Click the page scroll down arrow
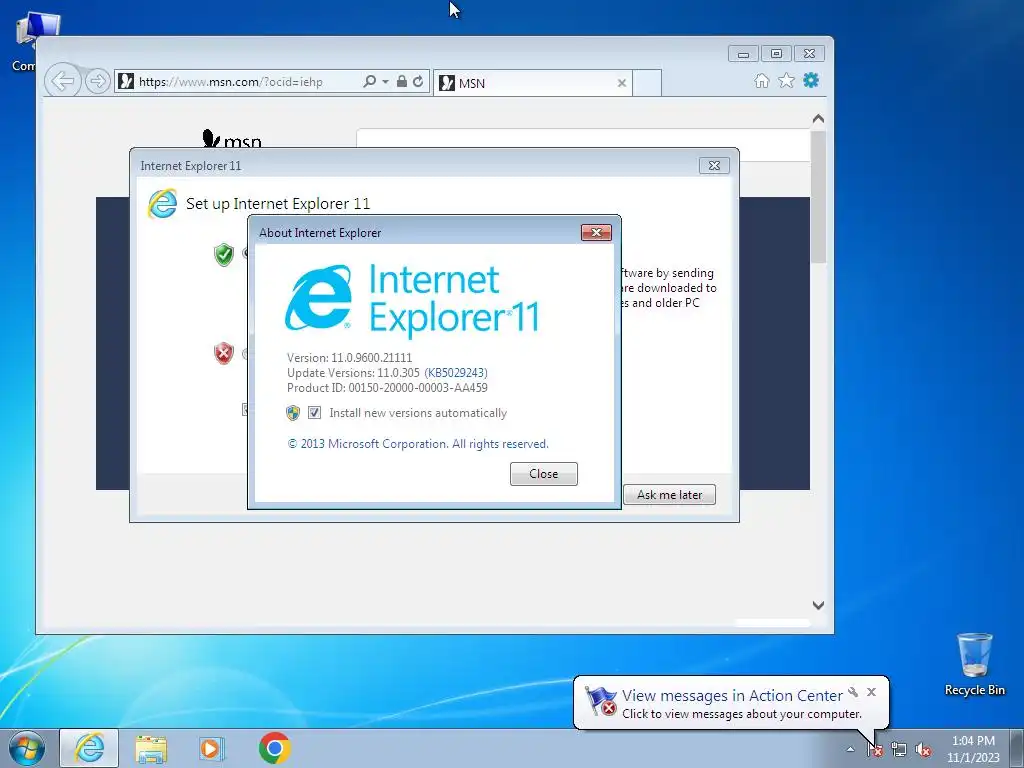1024x768 pixels. pyautogui.click(x=818, y=605)
